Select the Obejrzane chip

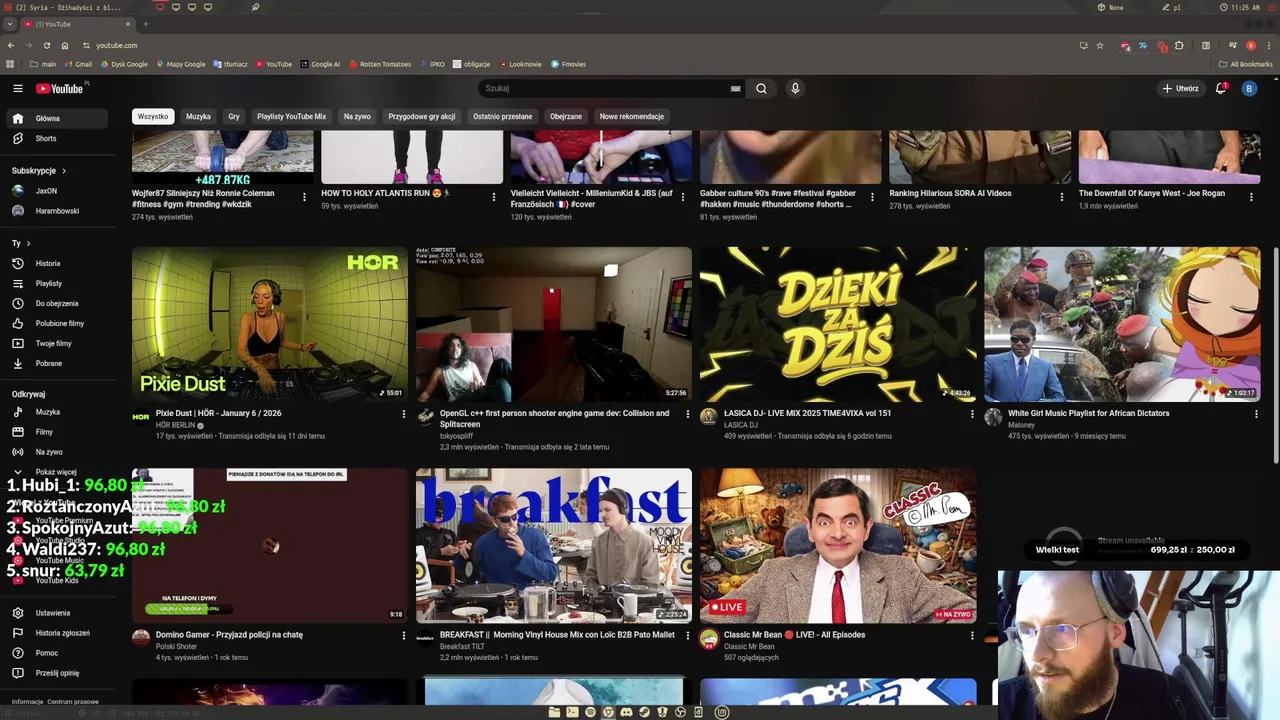tap(566, 116)
